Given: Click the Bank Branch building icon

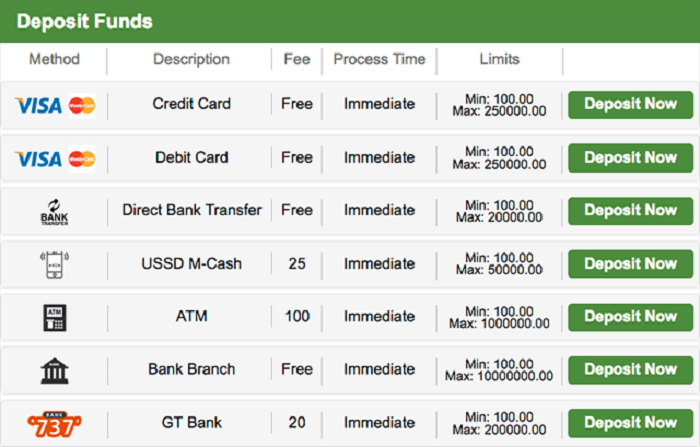Looking at the screenshot, I should [54, 370].
